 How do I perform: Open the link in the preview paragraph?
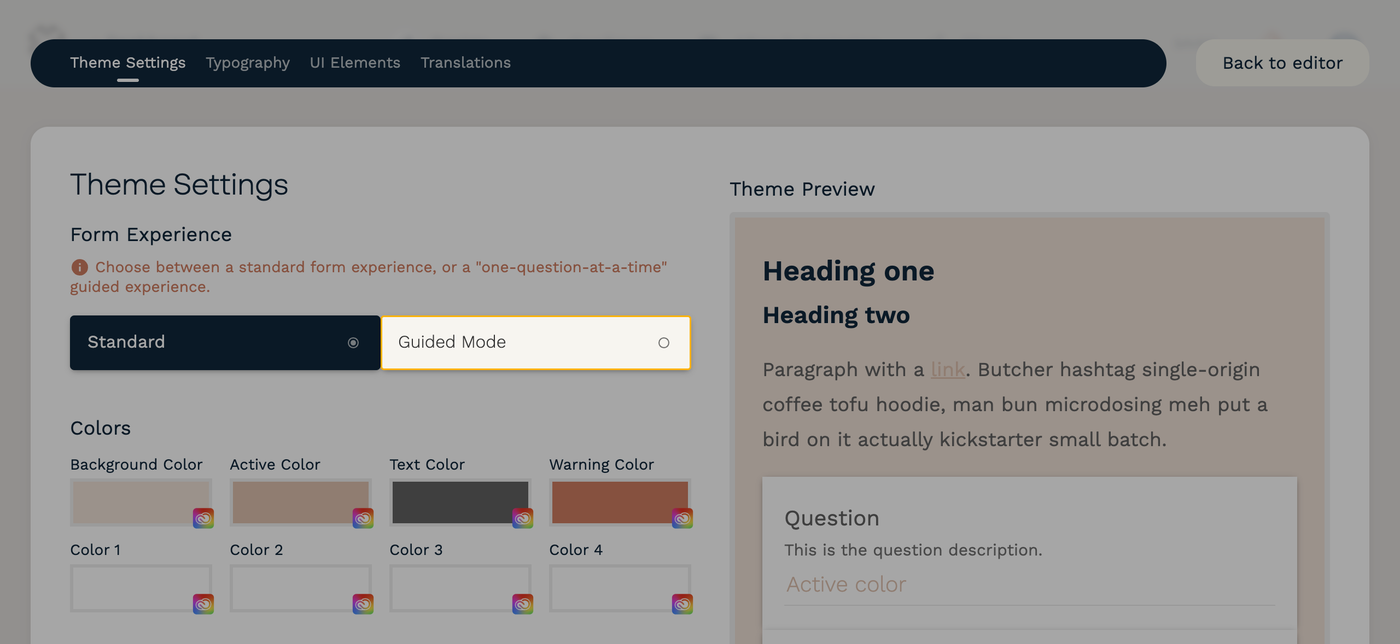point(947,369)
